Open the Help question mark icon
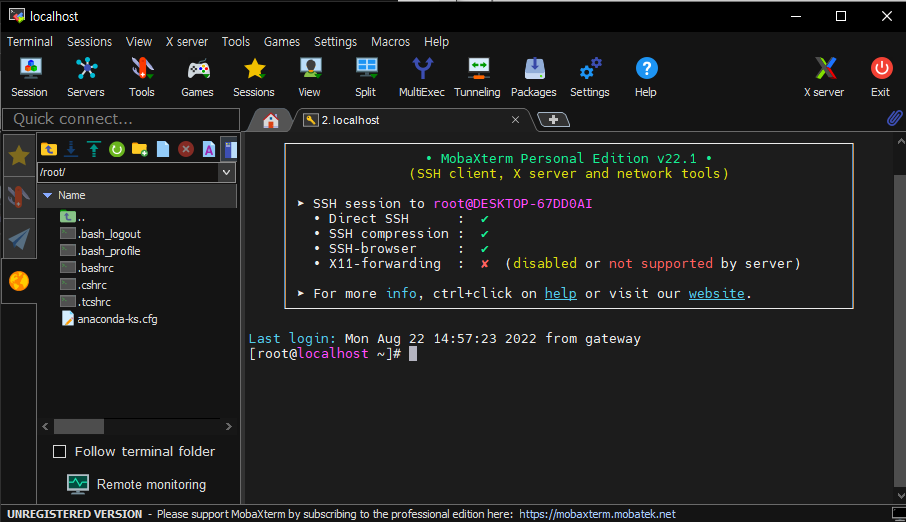 (646, 77)
